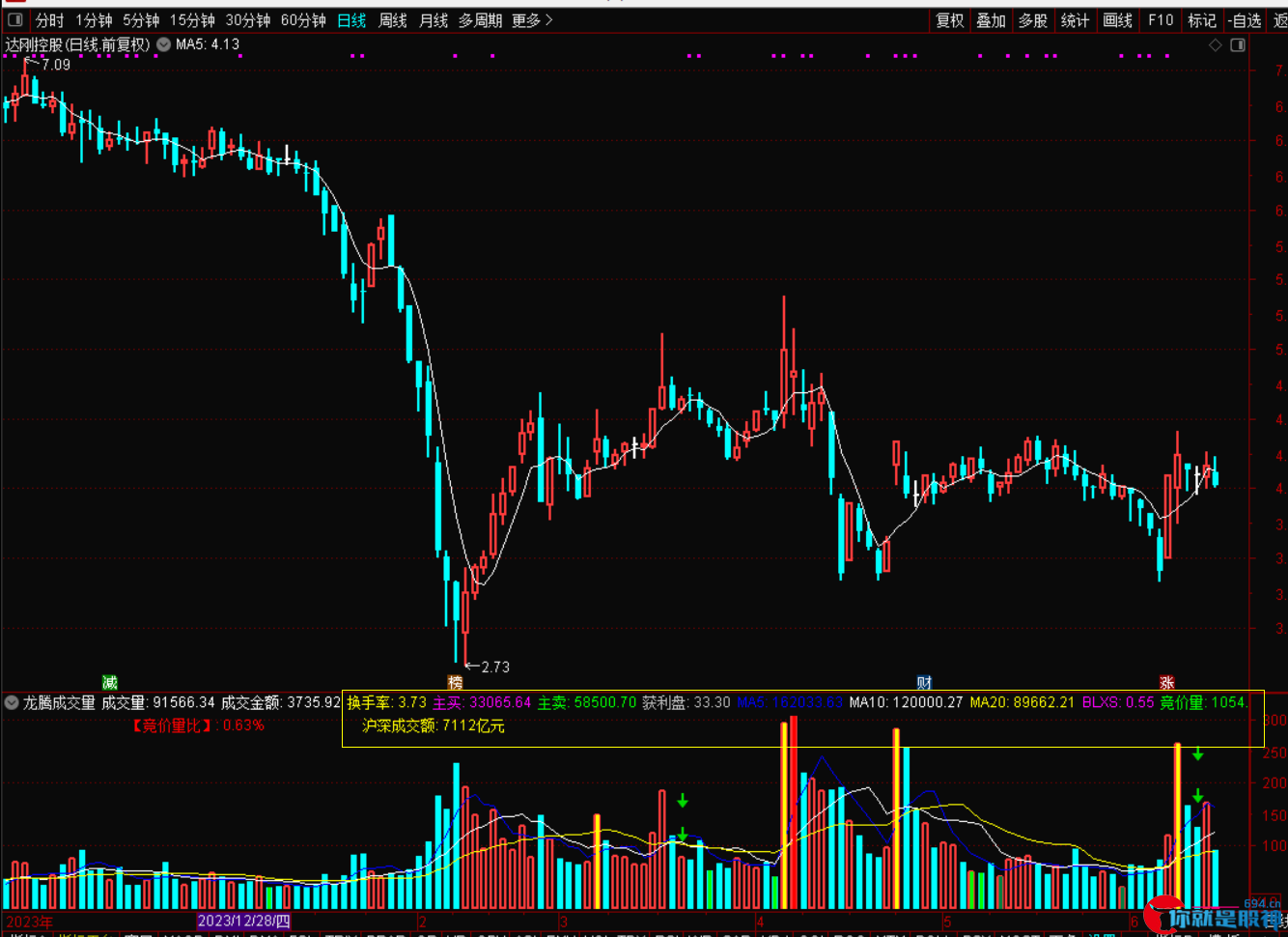Click the 2023年 year label on time axis
Viewport: 1288px width, 937px height.
[30, 922]
